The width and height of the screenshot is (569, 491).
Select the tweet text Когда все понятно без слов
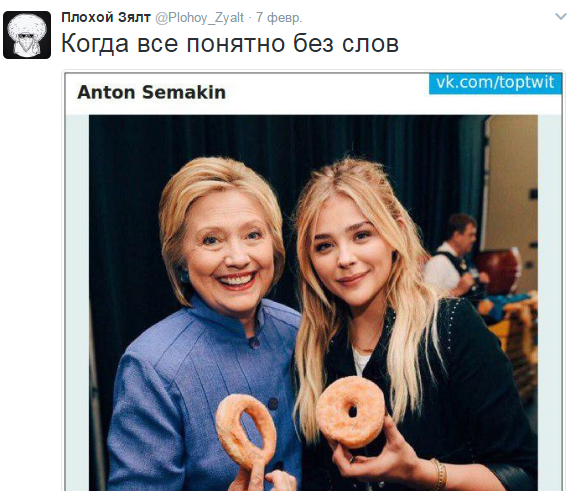pos(230,44)
